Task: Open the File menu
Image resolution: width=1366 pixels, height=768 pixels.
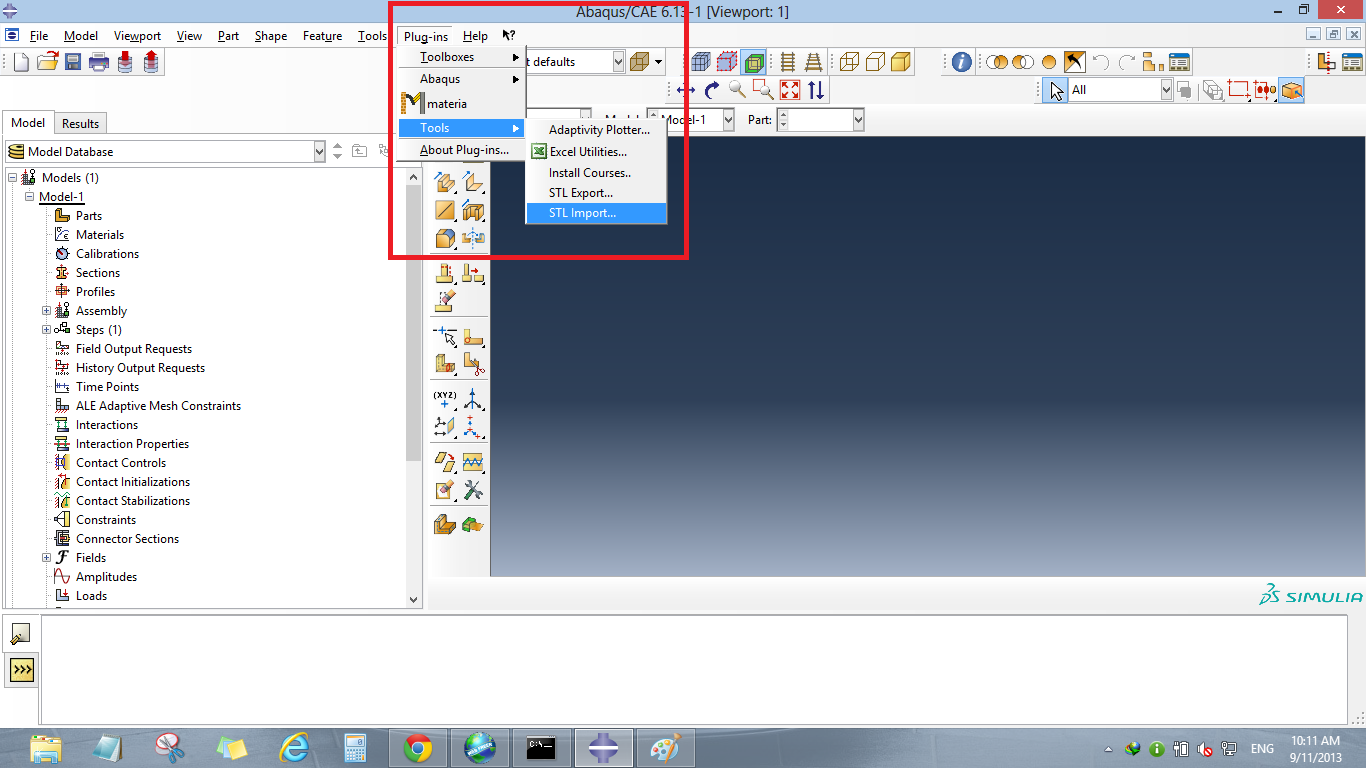Action: pyautogui.click(x=39, y=36)
